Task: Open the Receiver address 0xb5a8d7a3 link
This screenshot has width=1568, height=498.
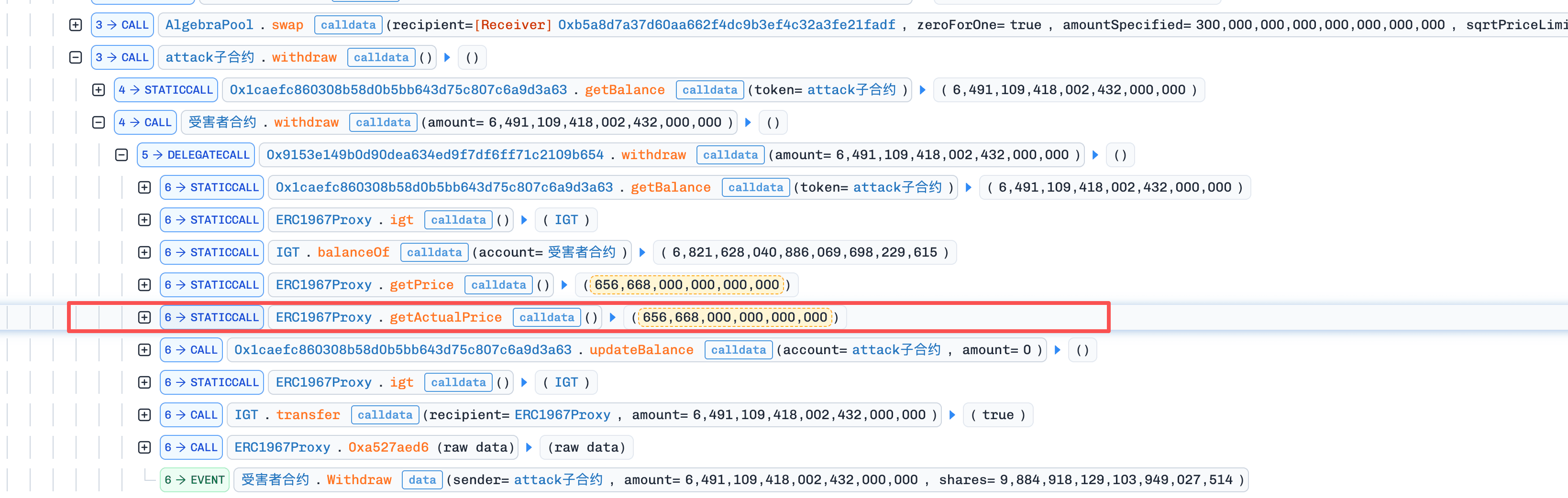Action: pyautogui.click(x=726, y=25)
